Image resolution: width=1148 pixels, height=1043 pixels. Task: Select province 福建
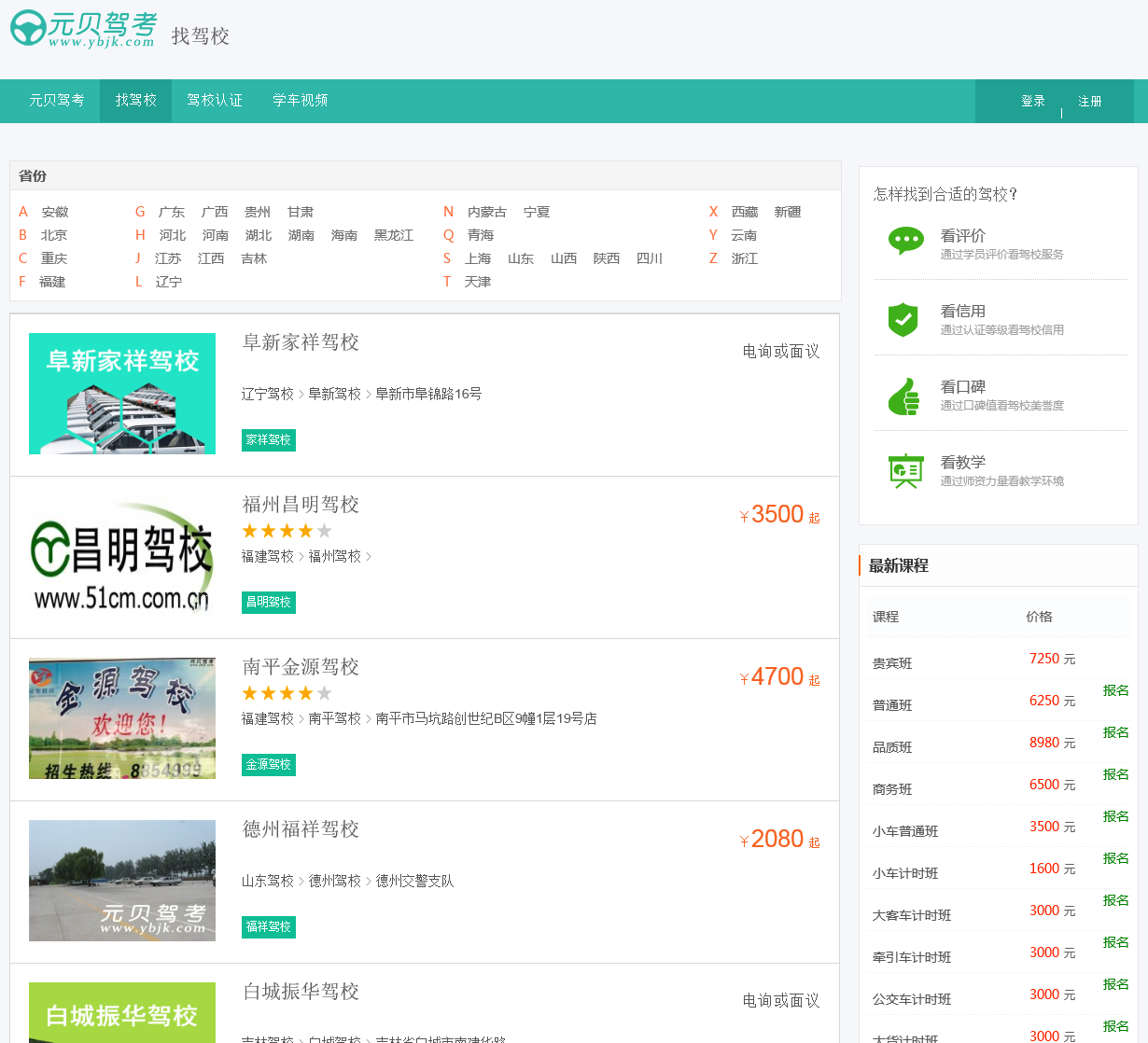coord(52,282)
